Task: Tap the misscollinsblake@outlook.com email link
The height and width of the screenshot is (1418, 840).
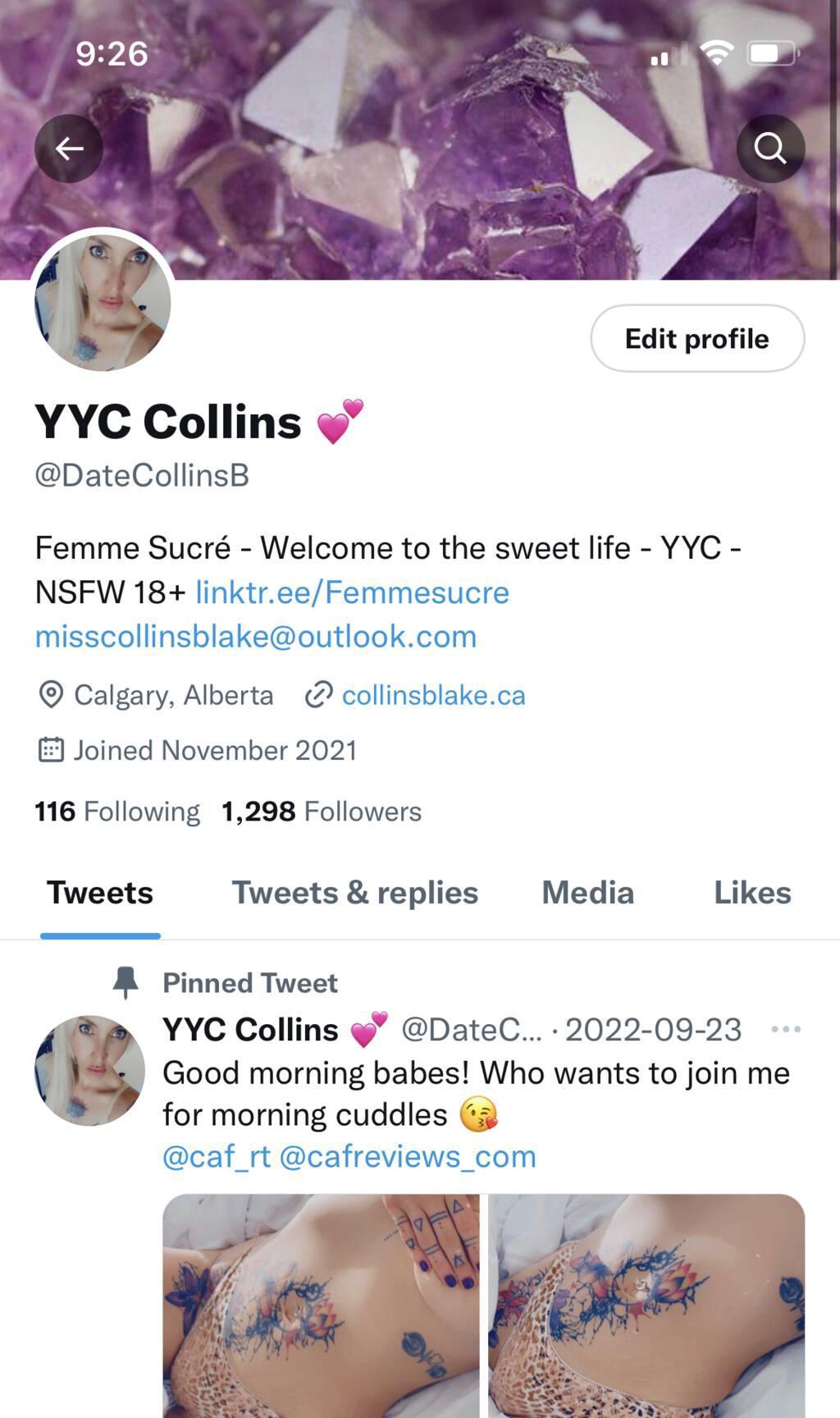Action: pos(256,637)
